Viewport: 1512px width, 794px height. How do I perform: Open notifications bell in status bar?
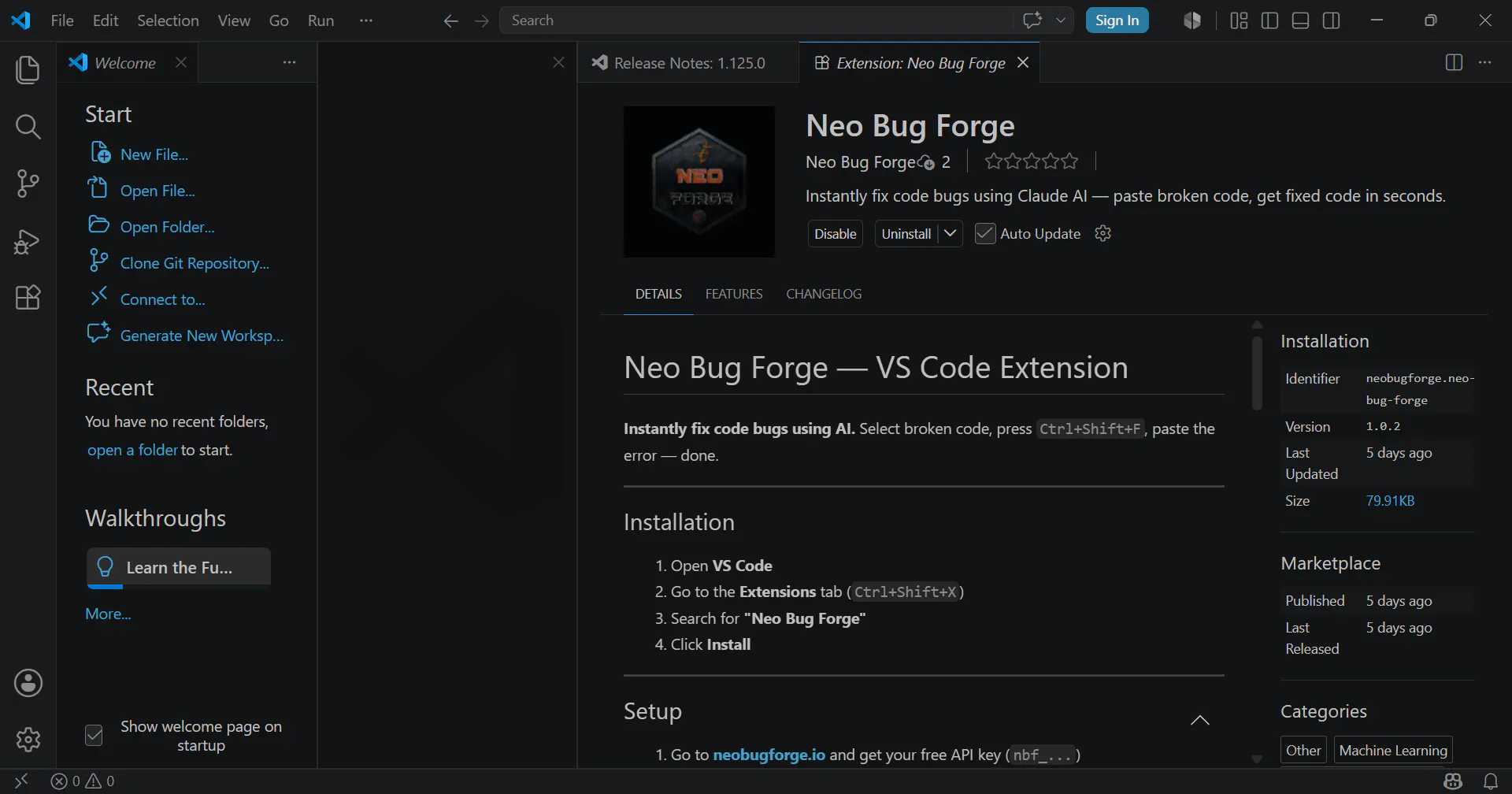[x=1491, y=781]
